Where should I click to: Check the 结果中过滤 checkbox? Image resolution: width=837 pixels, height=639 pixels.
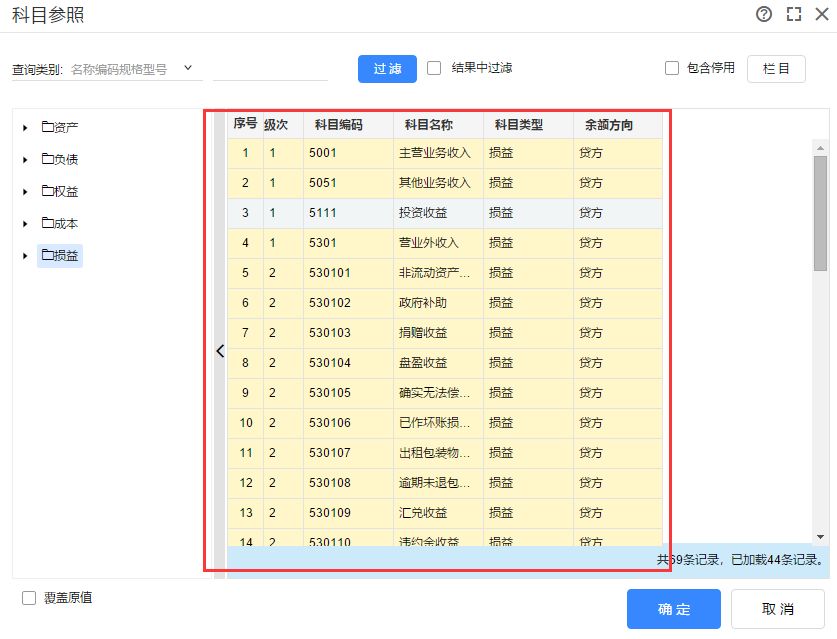tap(434, 68)
